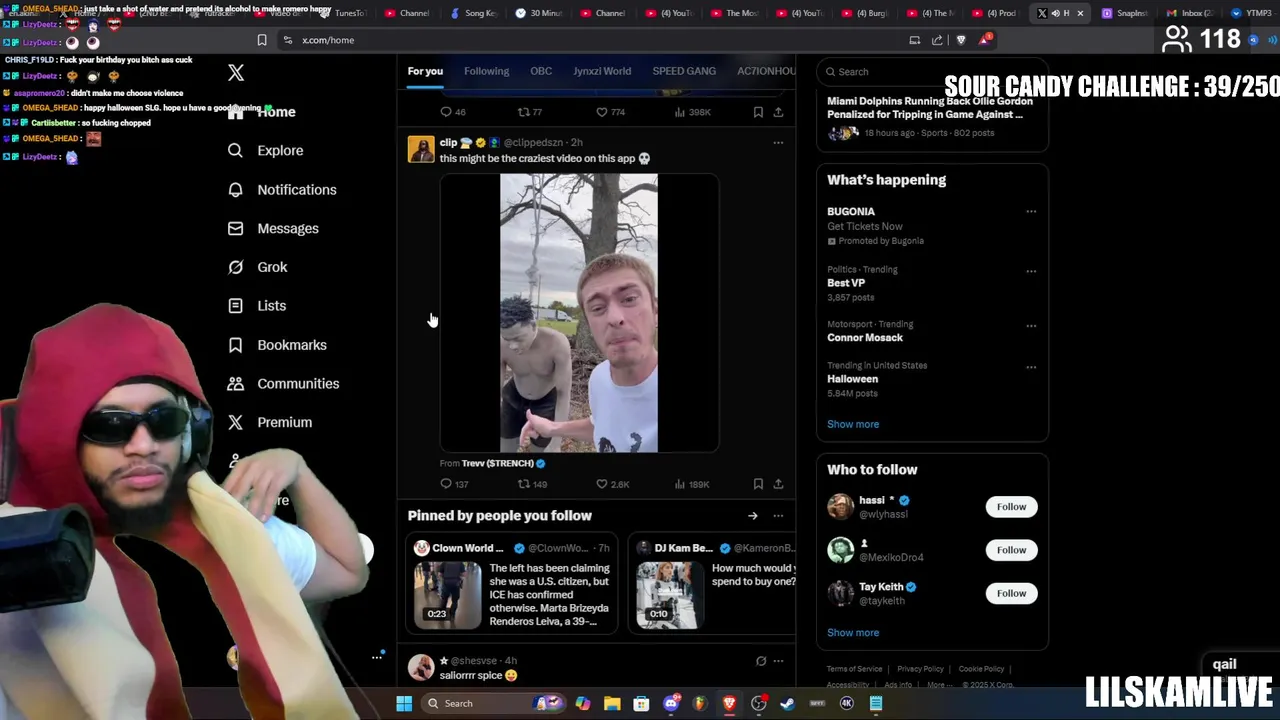Open DJ Kam pinned post card

712,585
